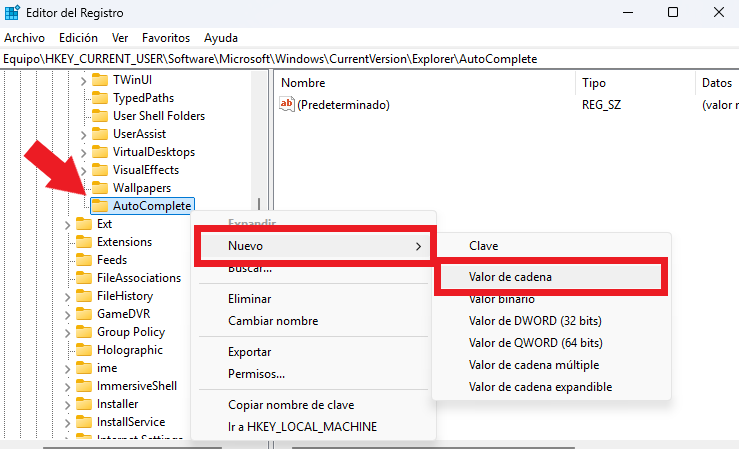The height and width of the screenshot is (449, 739).
Task: Expand the InstallService key
Action: (67, 423)
